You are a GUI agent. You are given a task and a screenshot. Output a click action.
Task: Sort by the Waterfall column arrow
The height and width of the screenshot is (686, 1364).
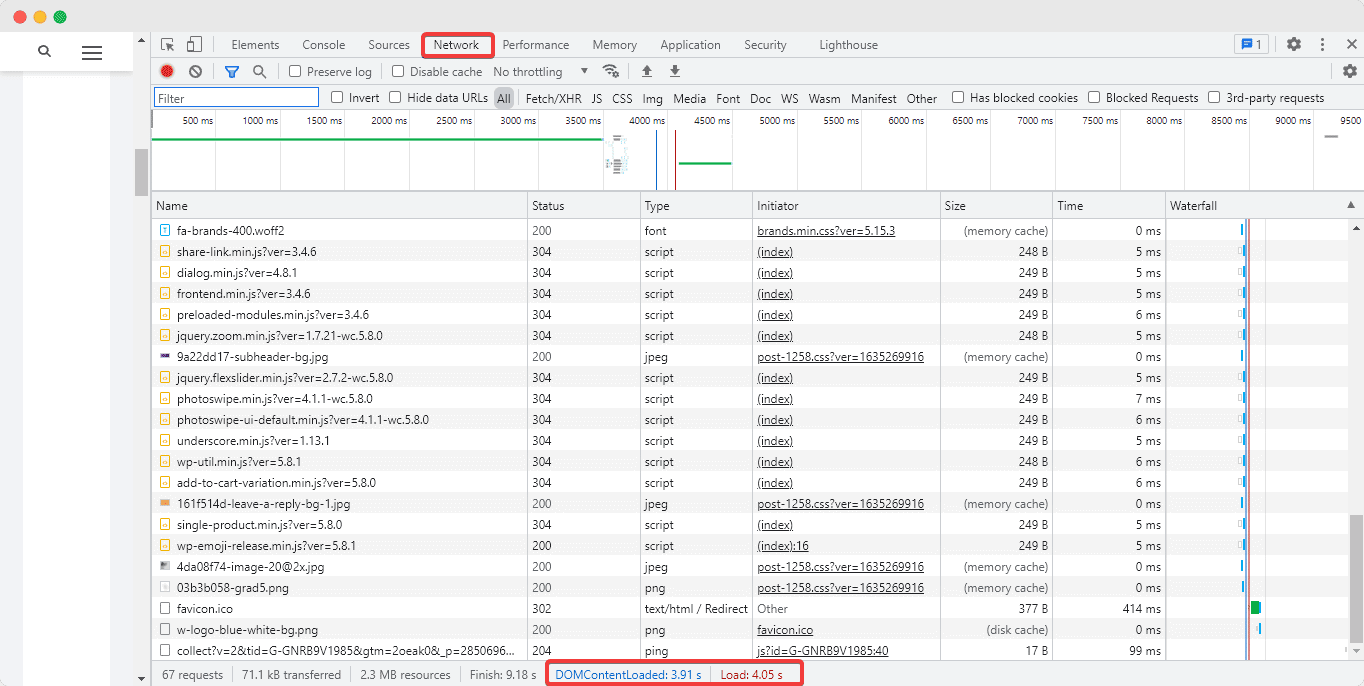1352,206
